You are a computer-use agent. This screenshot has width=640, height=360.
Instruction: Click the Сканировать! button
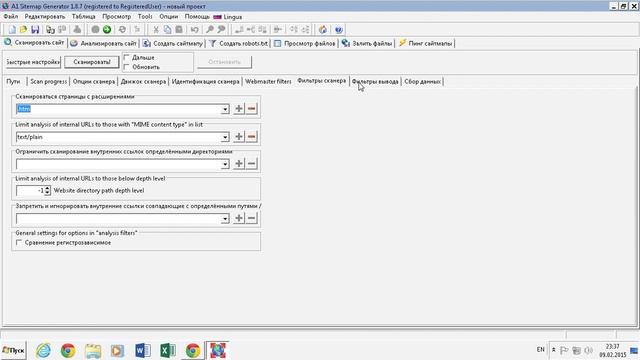click(x=92, y=62)
